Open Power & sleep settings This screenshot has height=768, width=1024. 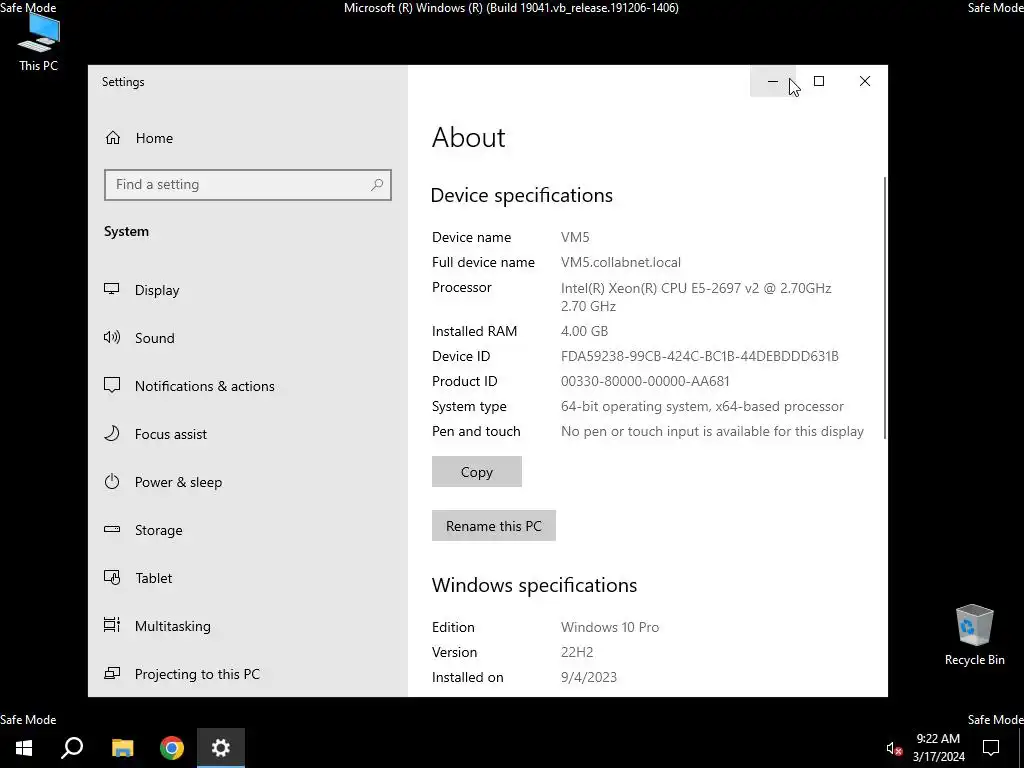pyautogui.click(x=248, y=482)
